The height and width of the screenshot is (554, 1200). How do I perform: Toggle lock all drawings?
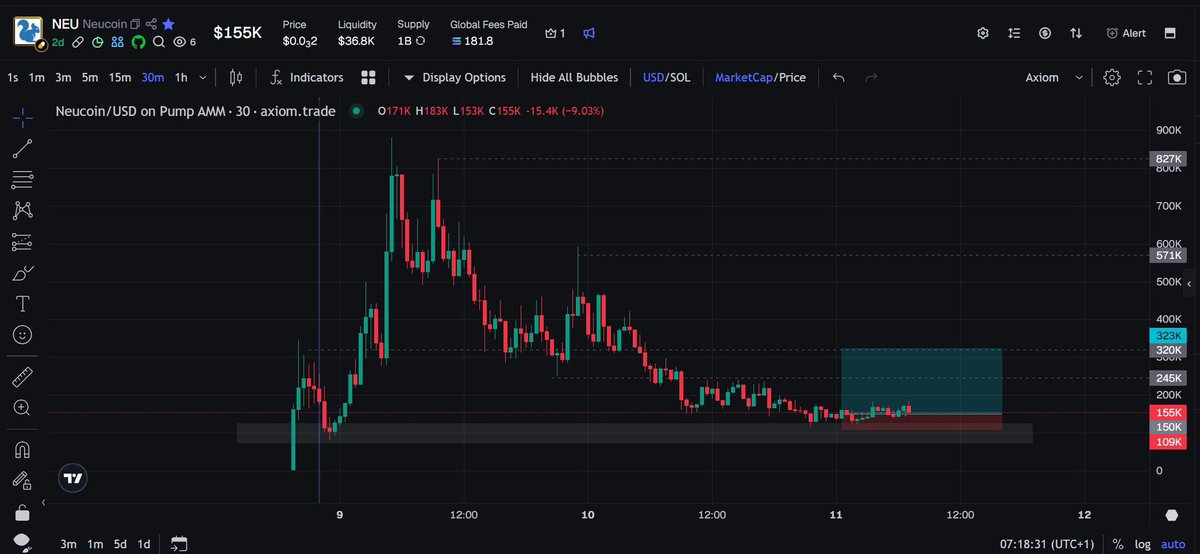tap(23, 512)
